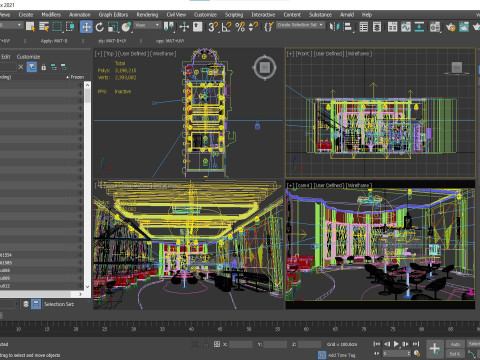The image size is (480, 360).
Task: Clear Scene Explorer search filter X
Action: (x=21, y=67)
